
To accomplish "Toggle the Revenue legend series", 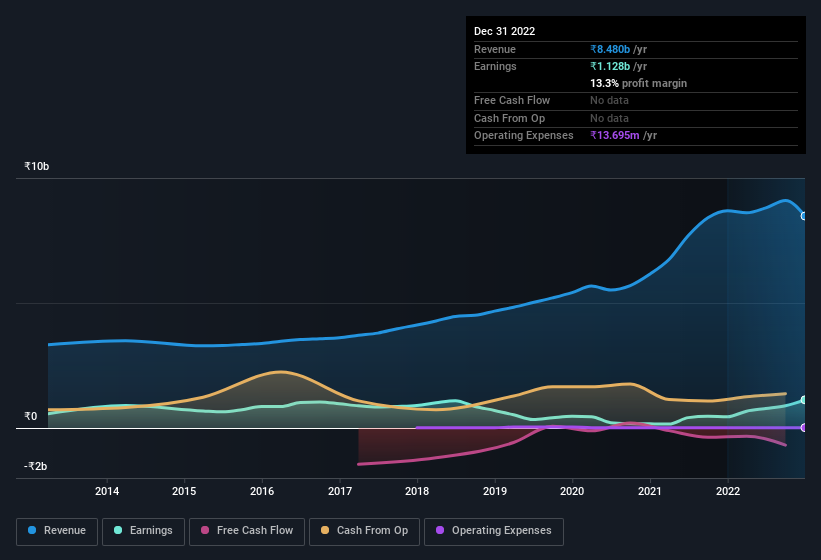I will (x=57, y=531).
